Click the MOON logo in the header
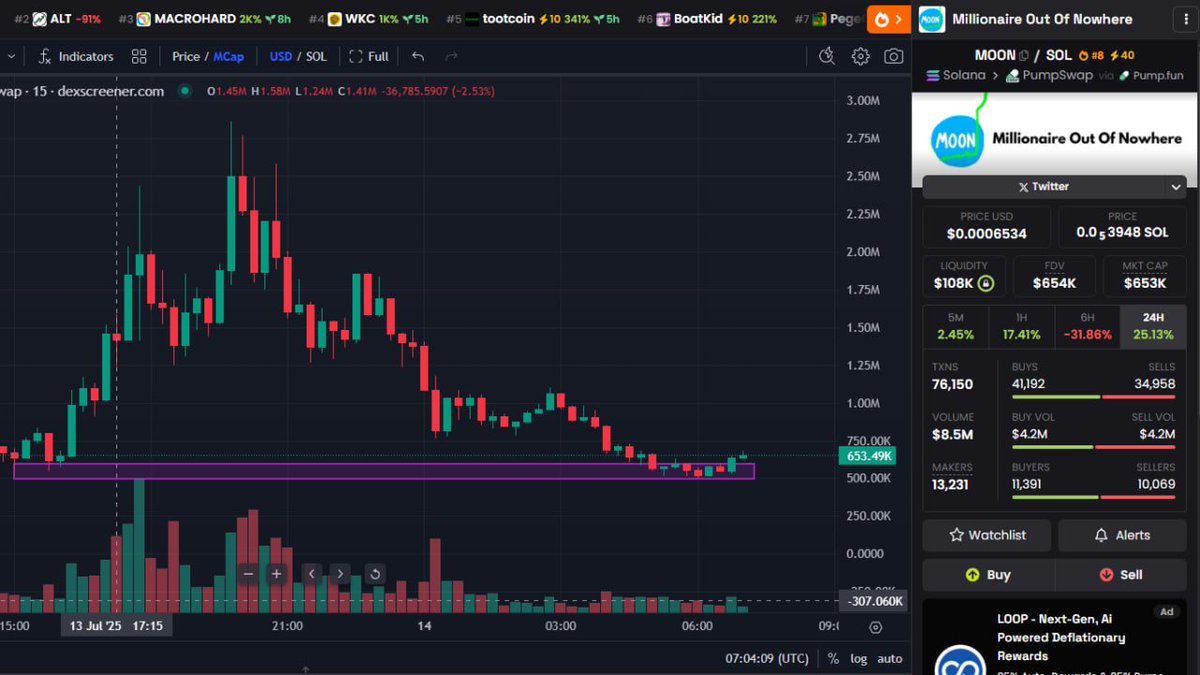The width and height of the screenshot is (1200, 675). click(x=931, y=19)
